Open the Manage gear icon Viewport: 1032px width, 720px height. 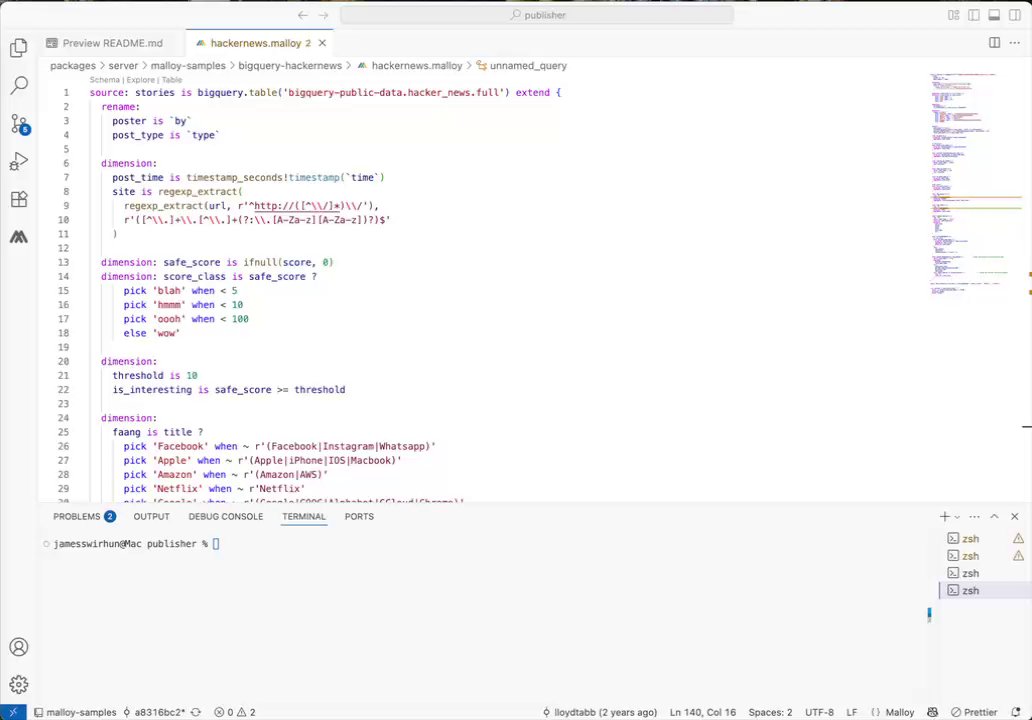point(19,684)
